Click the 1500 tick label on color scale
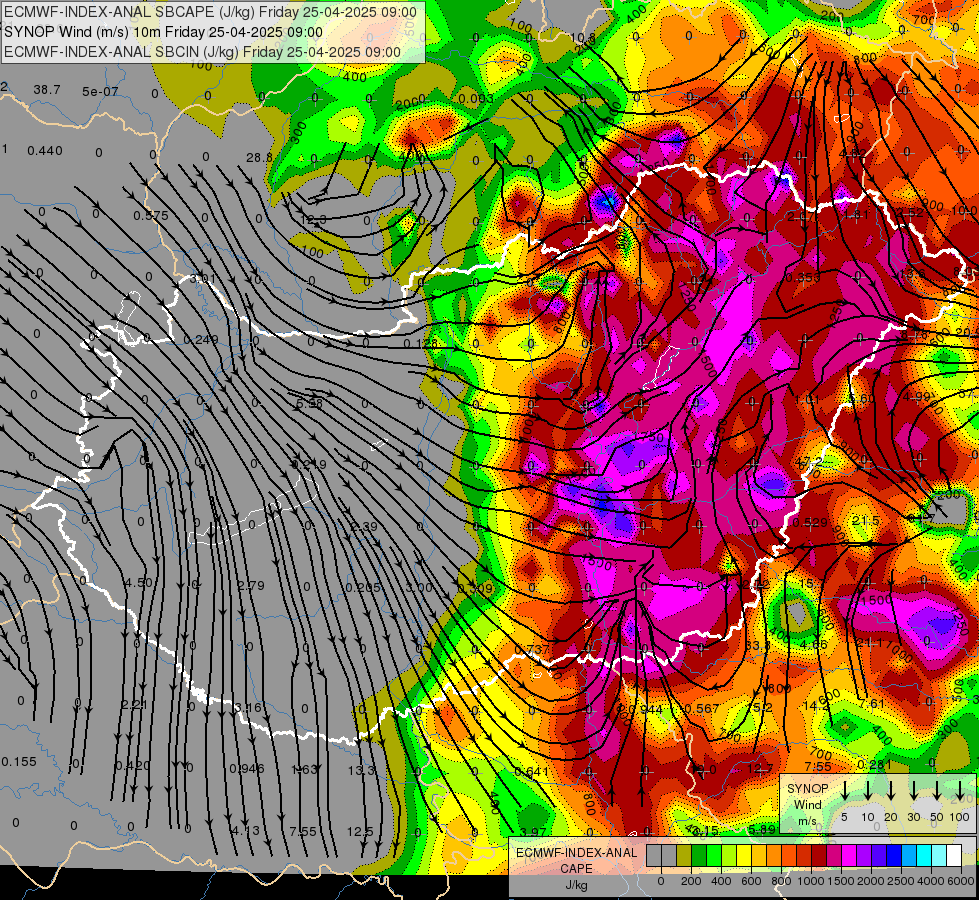The height and width of the screenshot is (900, 979). click(842, 881)
